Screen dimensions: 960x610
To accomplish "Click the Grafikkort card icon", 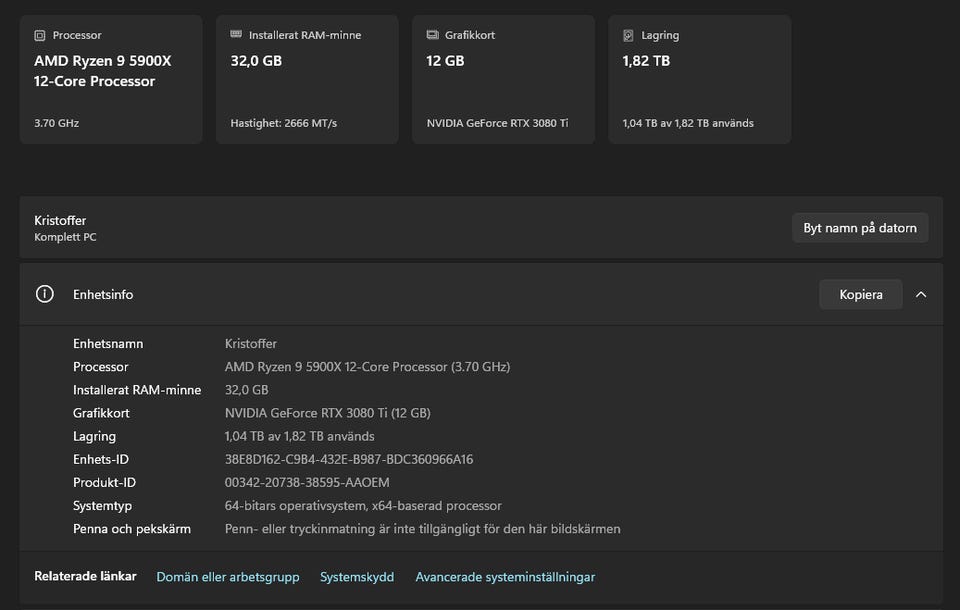I will 432,35.
